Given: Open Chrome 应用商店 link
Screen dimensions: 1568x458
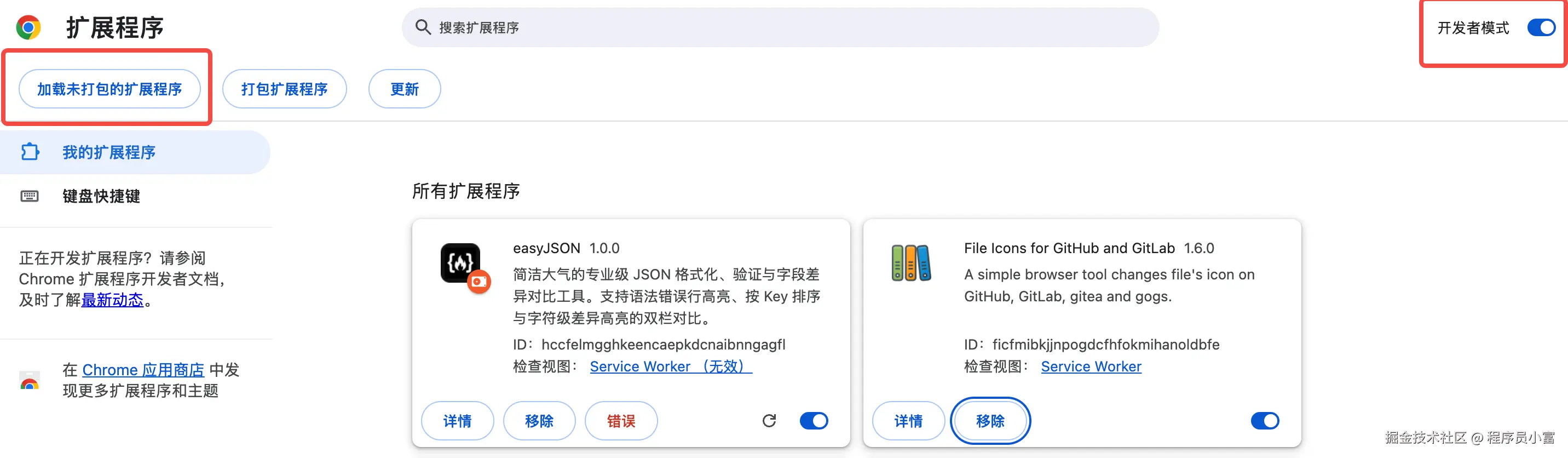Looking at the screenshot, I should click(143, 370).
